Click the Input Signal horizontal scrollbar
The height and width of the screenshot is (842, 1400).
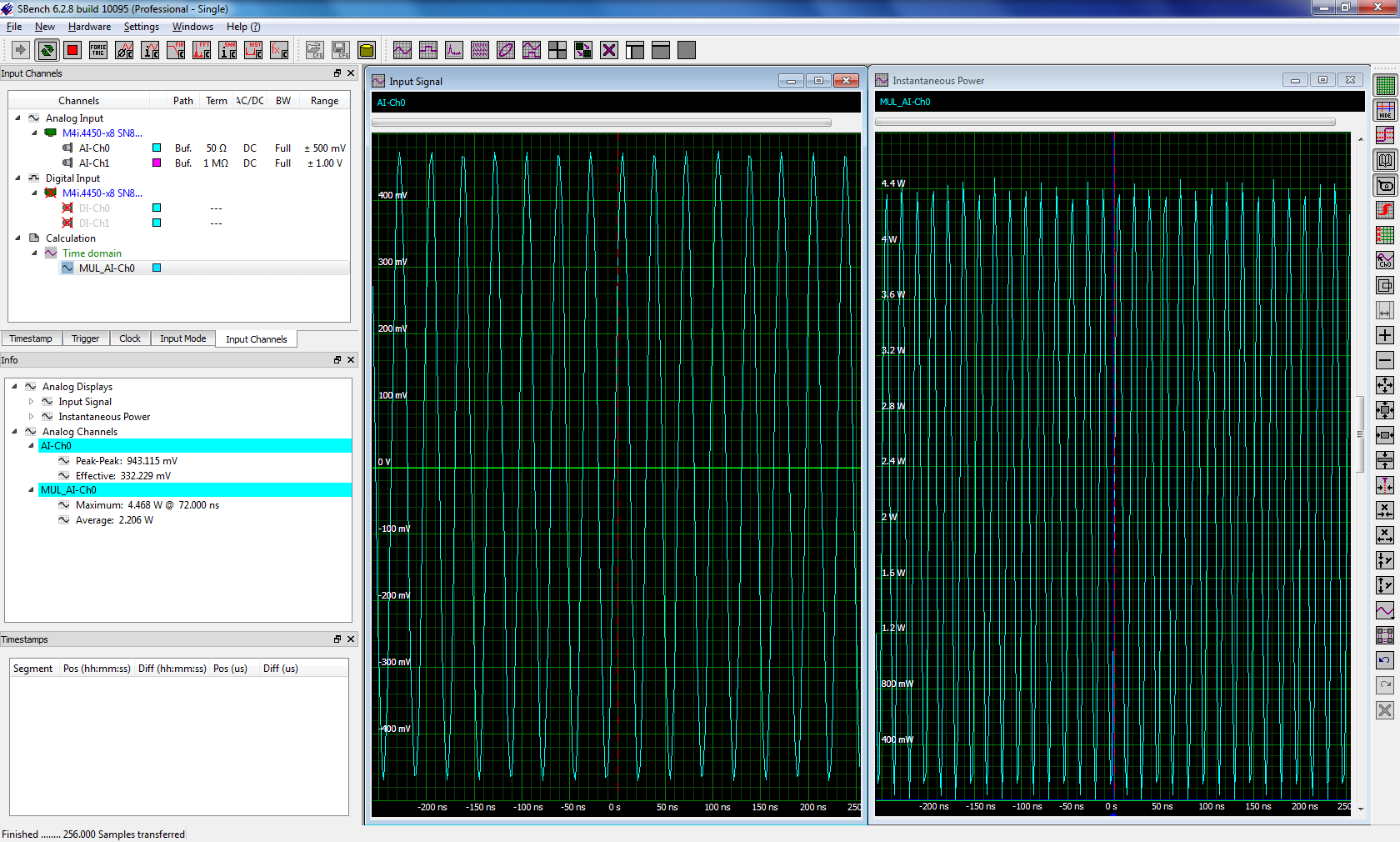pyautogui.click(x=602, y=123)
